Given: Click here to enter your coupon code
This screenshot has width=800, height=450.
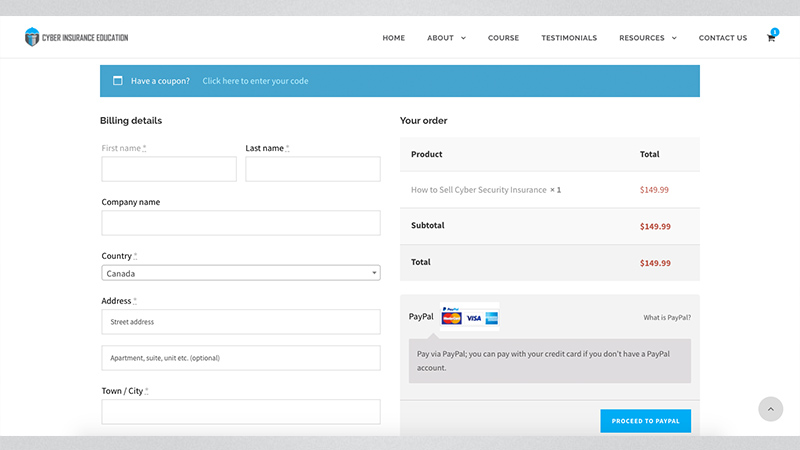Looking at the screenshot, I should [255, 81].
